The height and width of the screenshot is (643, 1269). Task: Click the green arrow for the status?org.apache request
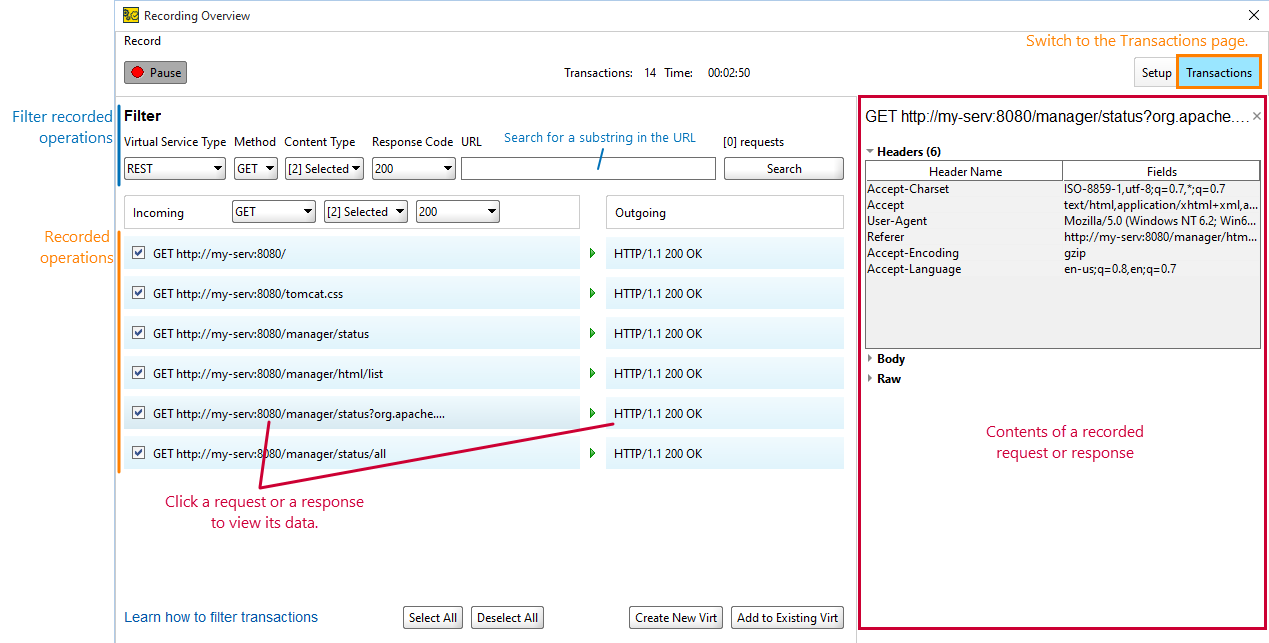pyautogui.click(x=592, y=413)
